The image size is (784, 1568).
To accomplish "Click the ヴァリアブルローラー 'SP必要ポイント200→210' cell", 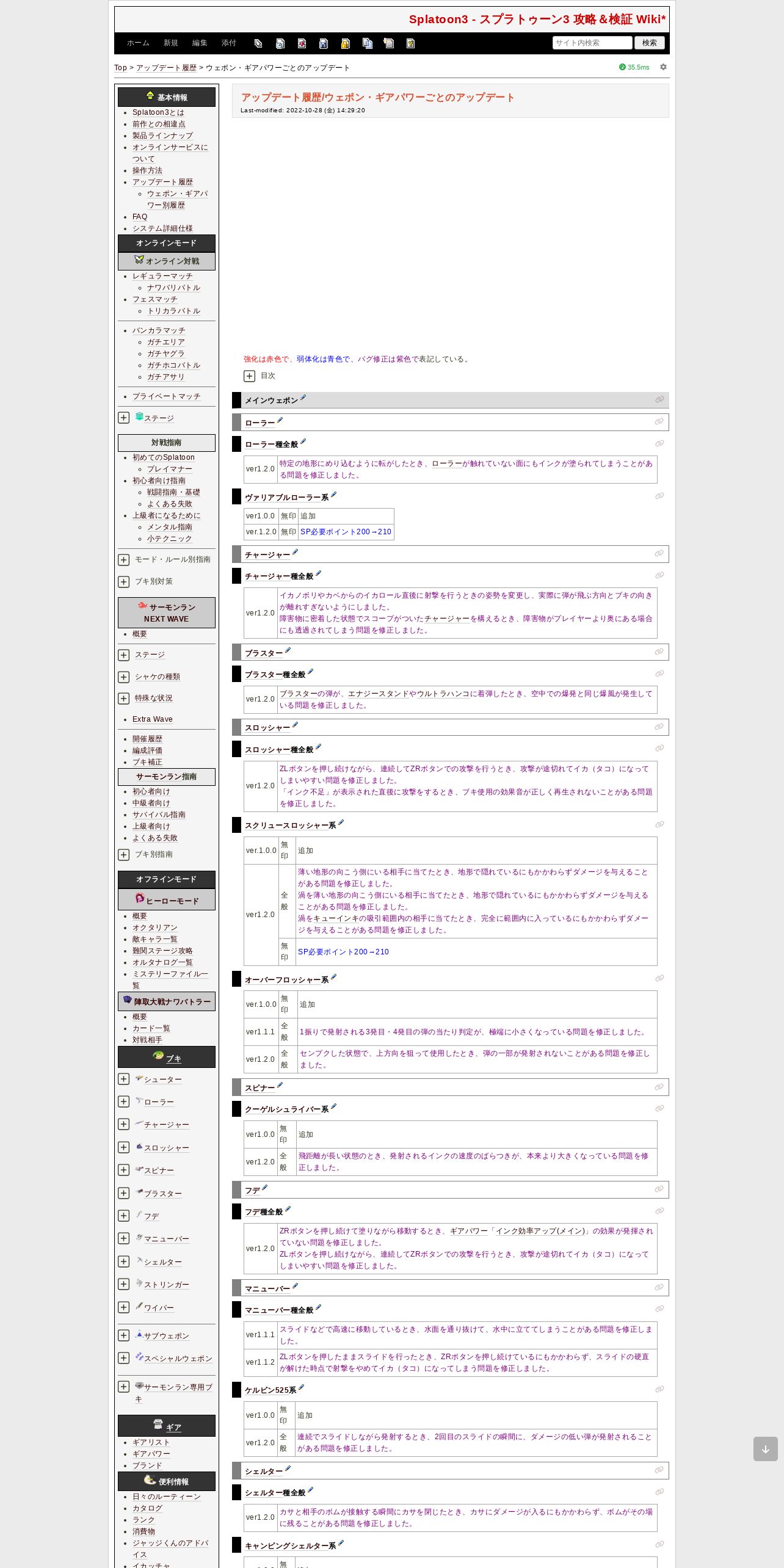I will tap(346, 532).
